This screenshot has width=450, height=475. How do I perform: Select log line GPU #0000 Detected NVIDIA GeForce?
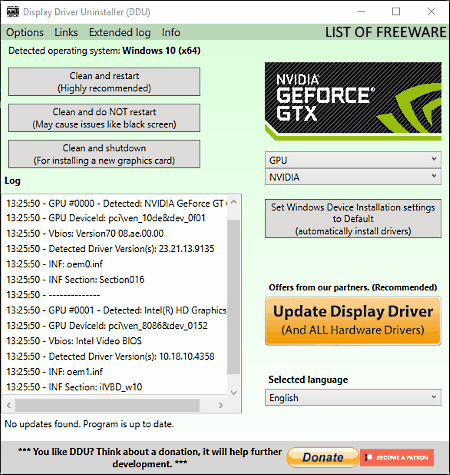click(x=117, y=203)
